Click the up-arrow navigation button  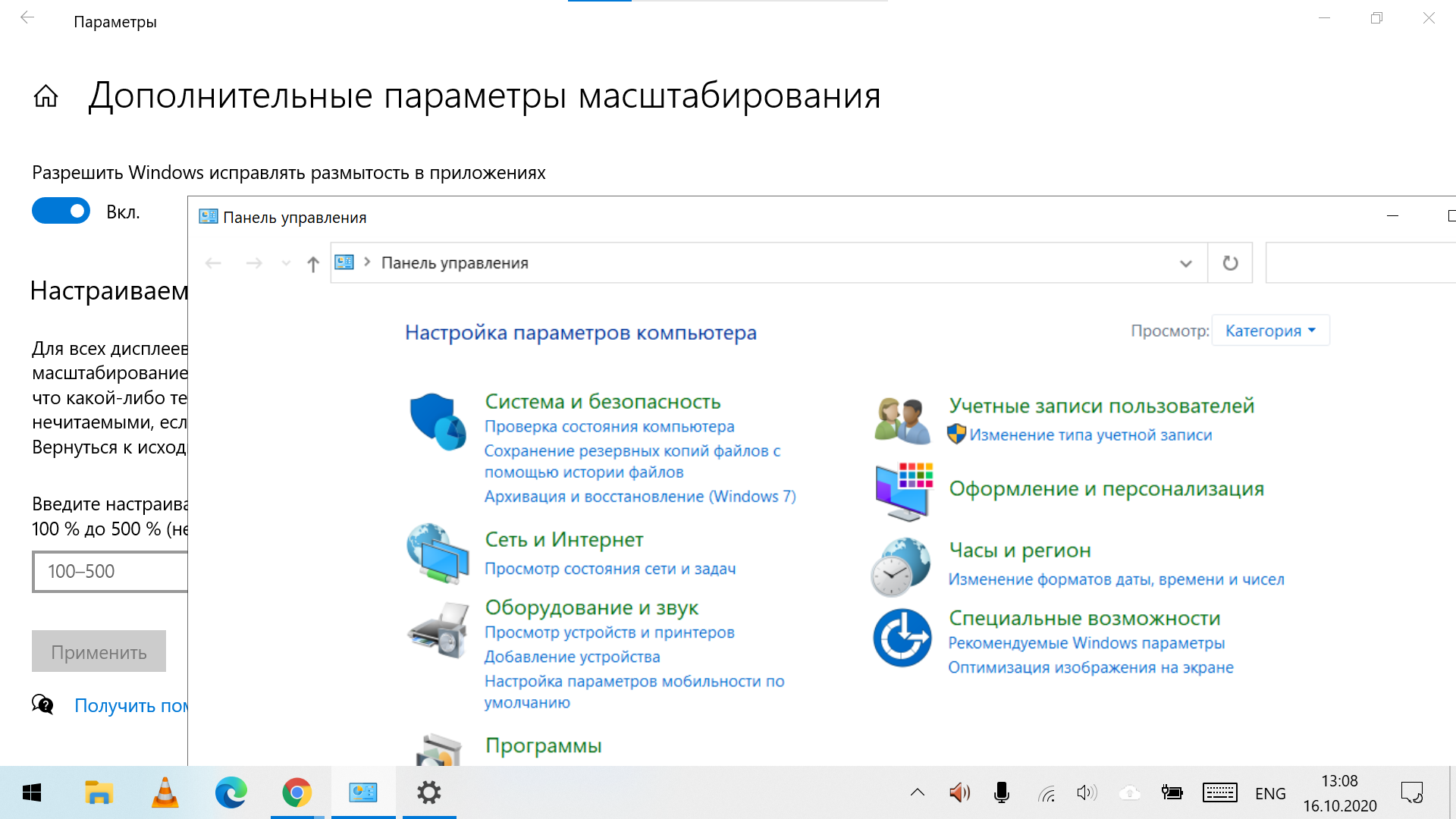[312, 264]
